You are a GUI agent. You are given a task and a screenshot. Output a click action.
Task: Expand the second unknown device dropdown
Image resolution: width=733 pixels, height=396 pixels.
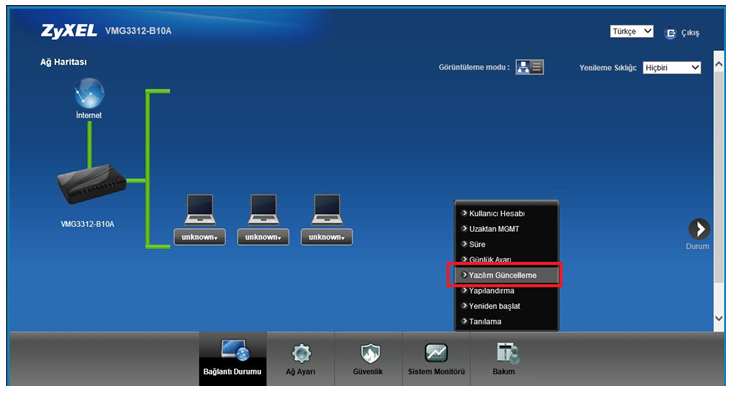263,237
